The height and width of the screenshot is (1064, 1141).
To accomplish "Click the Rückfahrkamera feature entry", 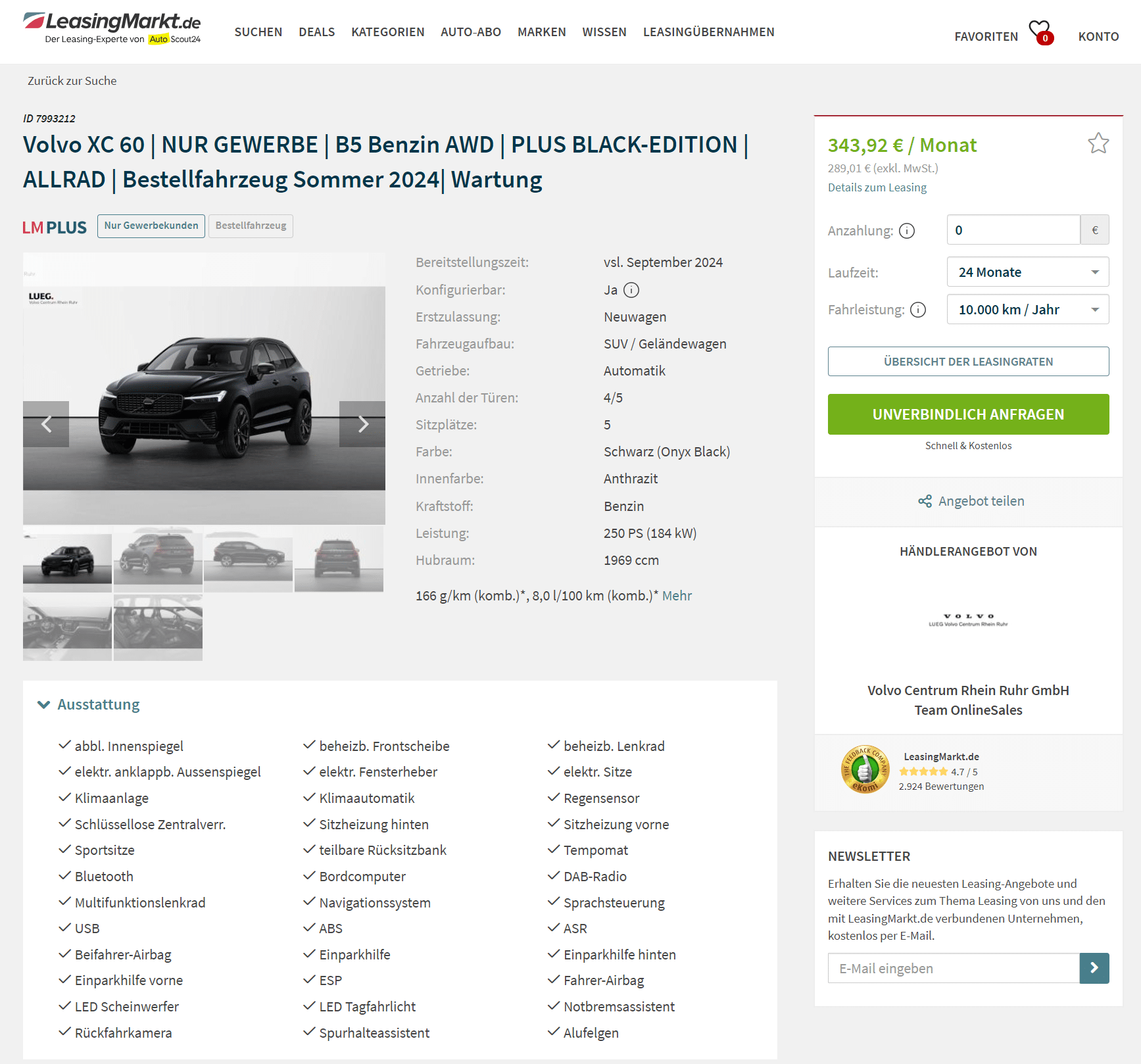I will click(x=123, y=1033).
